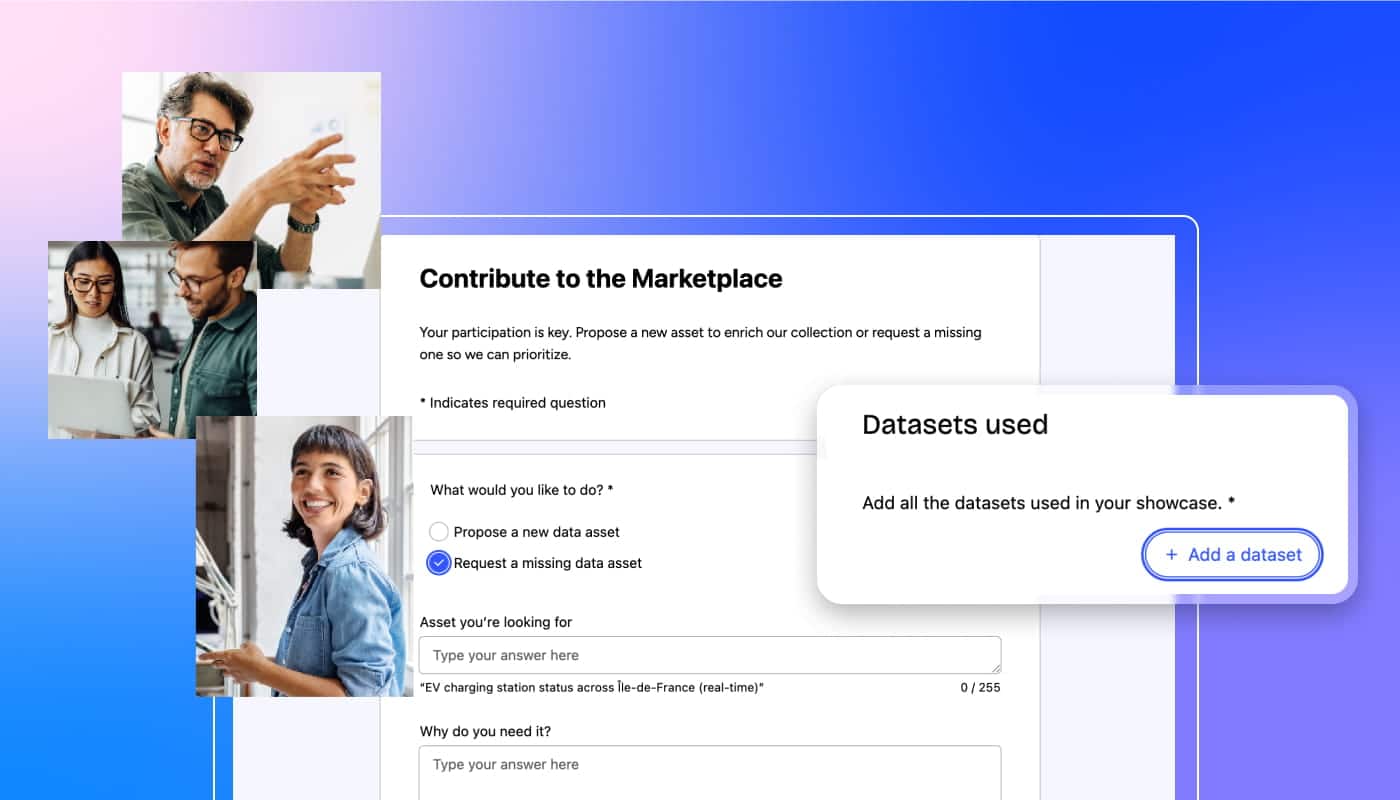Click the "Datasets used" card title
Image resolution: width=1400 pixels, height=800 pixels.
(x=955, y=424)
